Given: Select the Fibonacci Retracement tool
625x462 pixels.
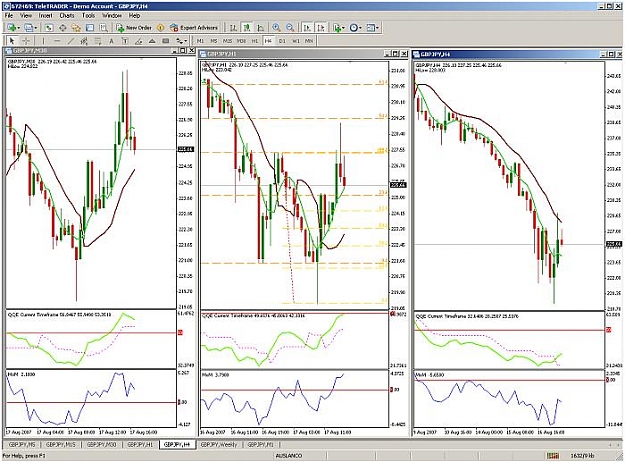Looking at the screenshot, I should [x=98, y=41].
